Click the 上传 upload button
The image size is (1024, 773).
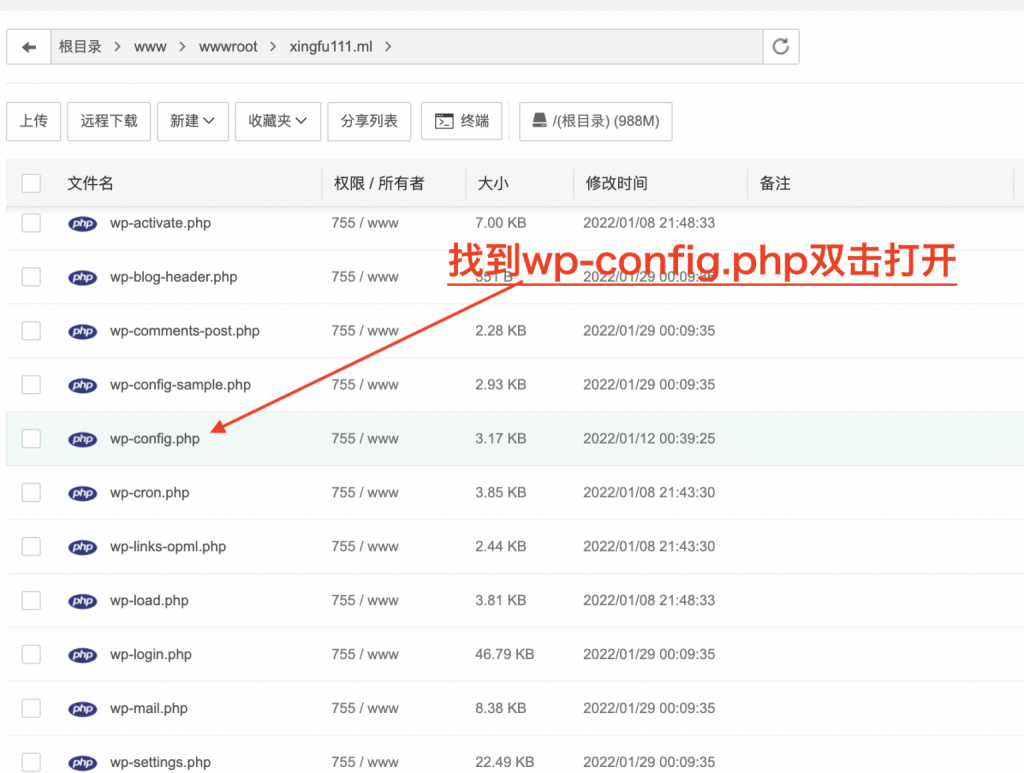point(33,121)
